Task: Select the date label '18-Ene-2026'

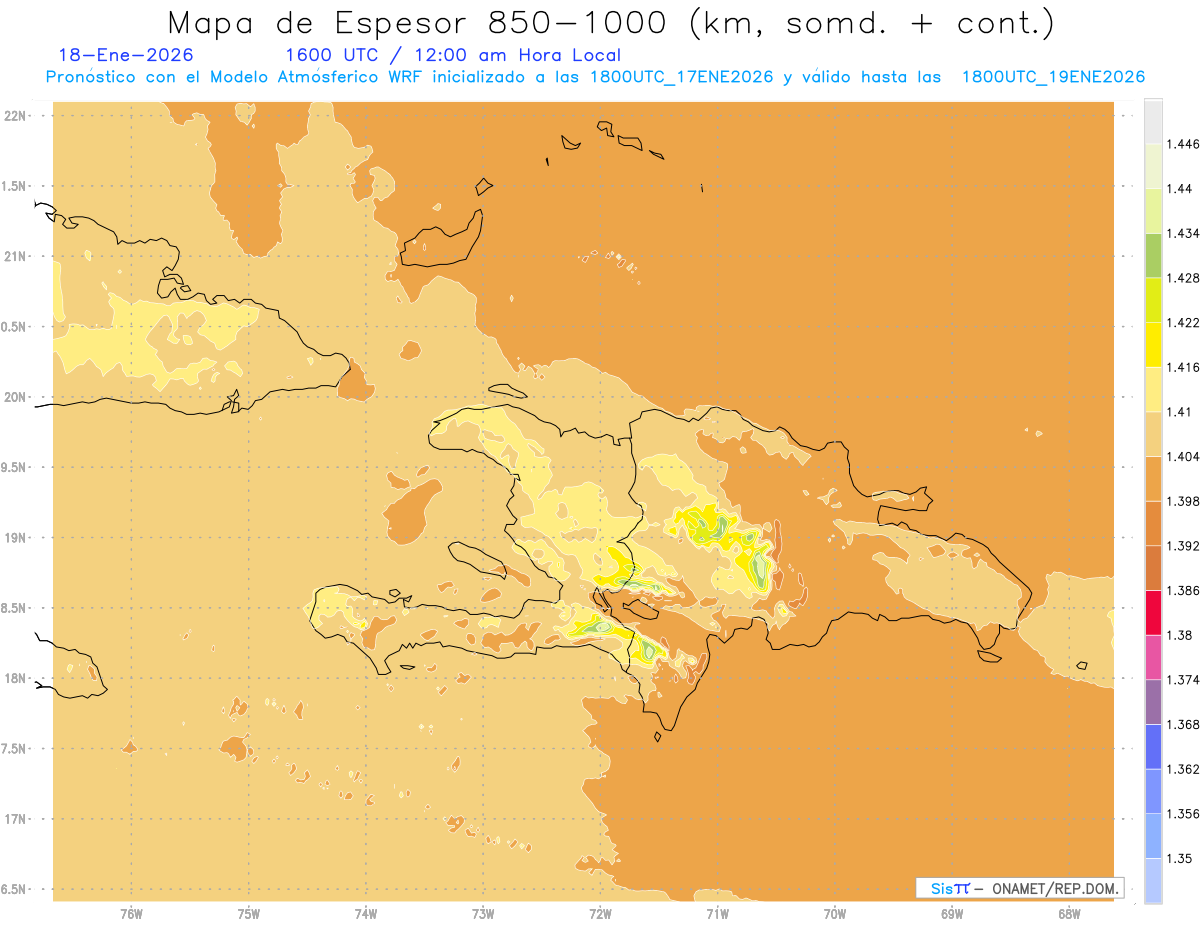Action: (126, 56)
